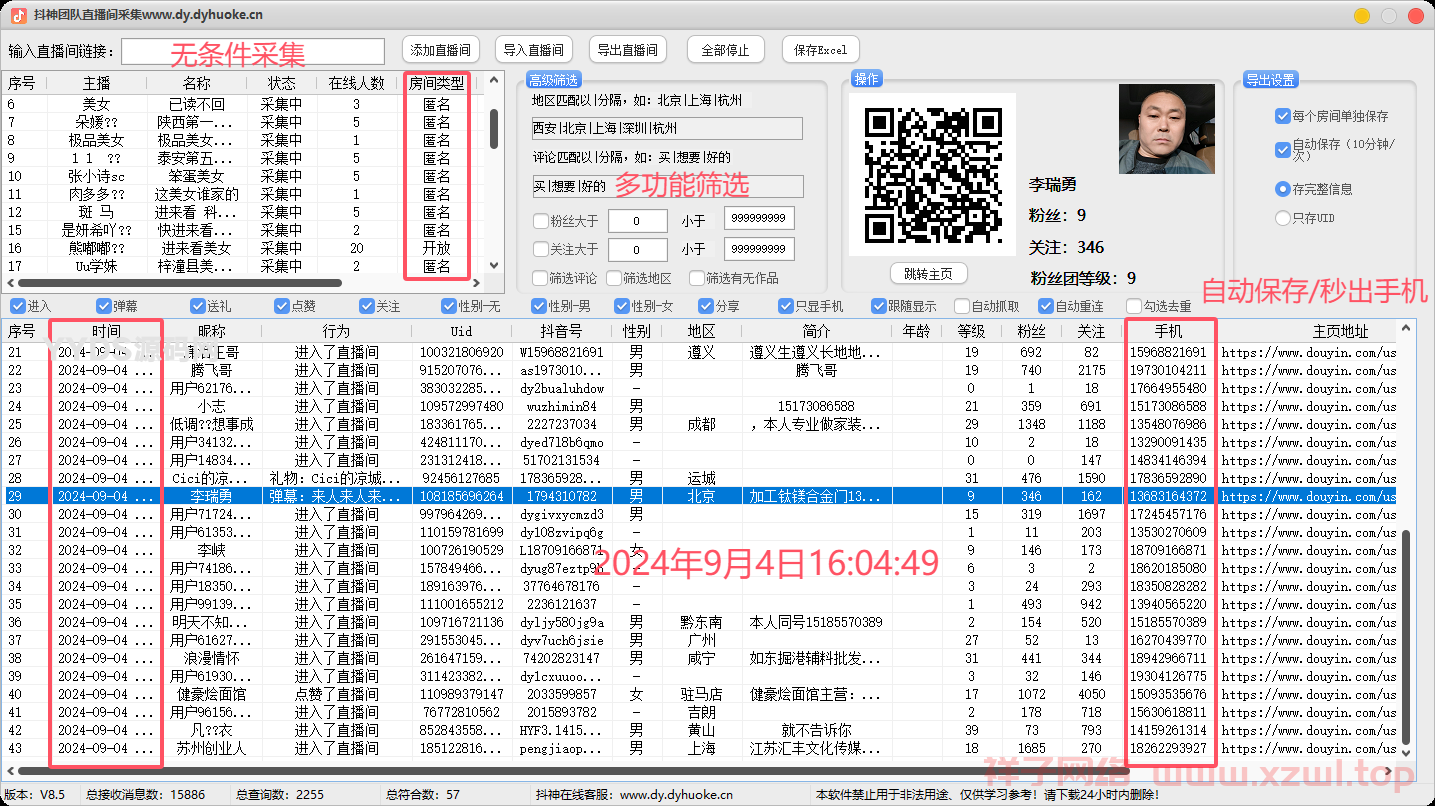Stop all with 全部停止 button
Image resolution: width=1435 pixels, height=806 pixels.
pos(726,50)
